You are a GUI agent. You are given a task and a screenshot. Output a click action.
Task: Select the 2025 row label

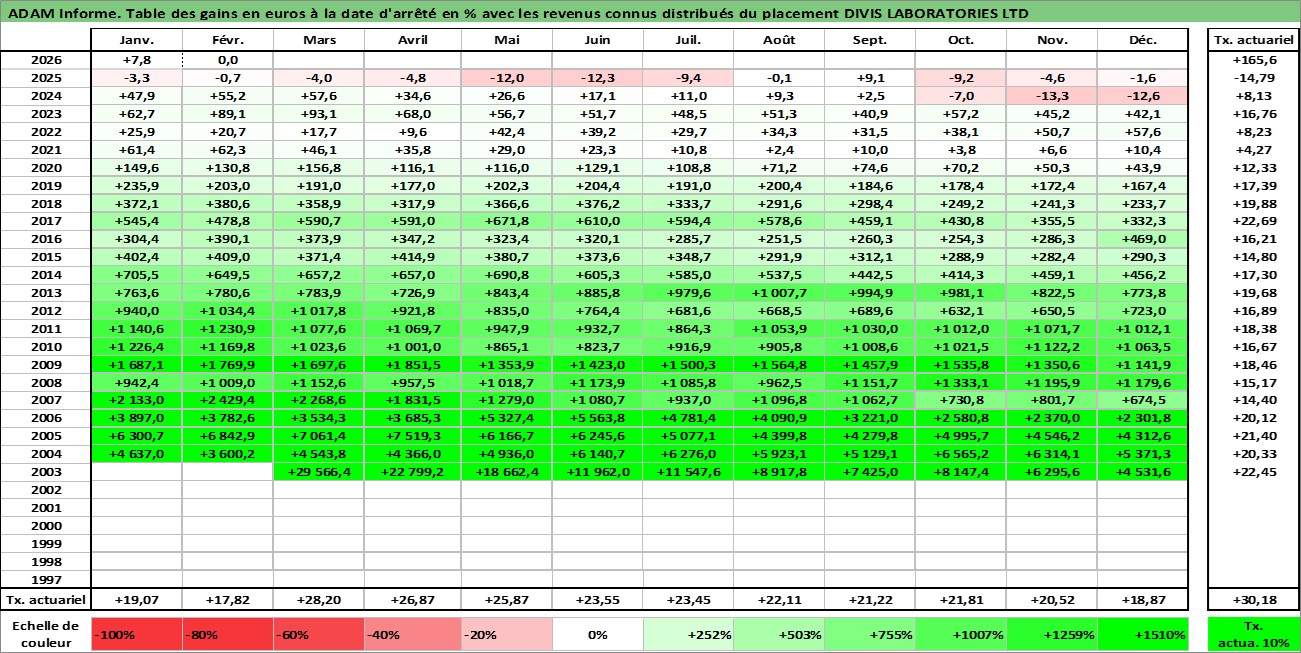click(46, 78)
